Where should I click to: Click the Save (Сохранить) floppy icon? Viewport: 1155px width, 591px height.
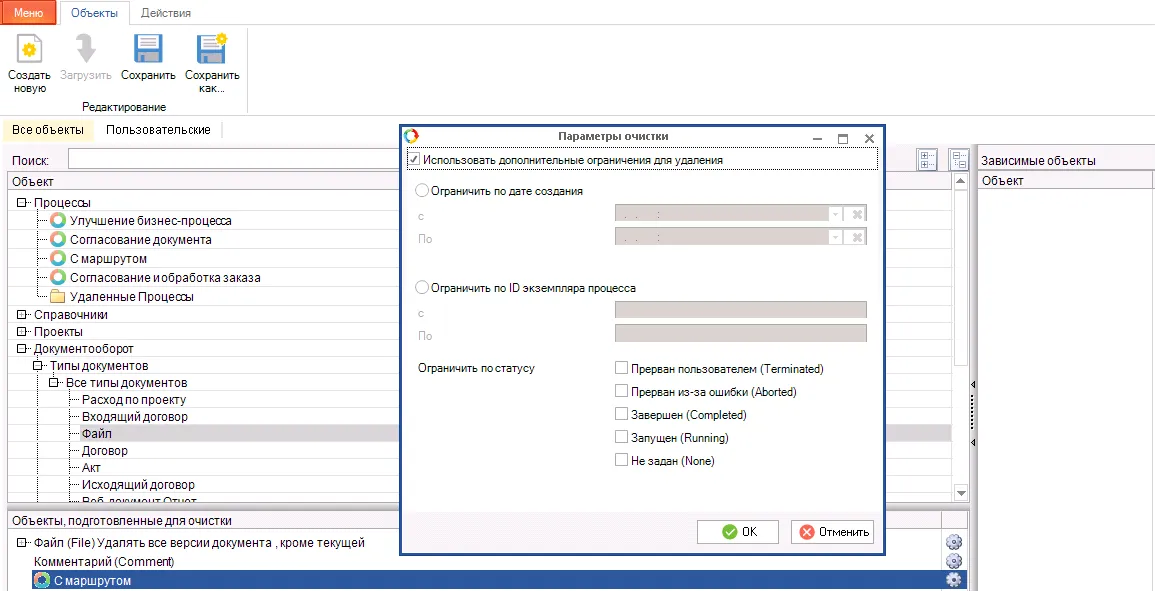pyautogui.click(x=148, y=52)
